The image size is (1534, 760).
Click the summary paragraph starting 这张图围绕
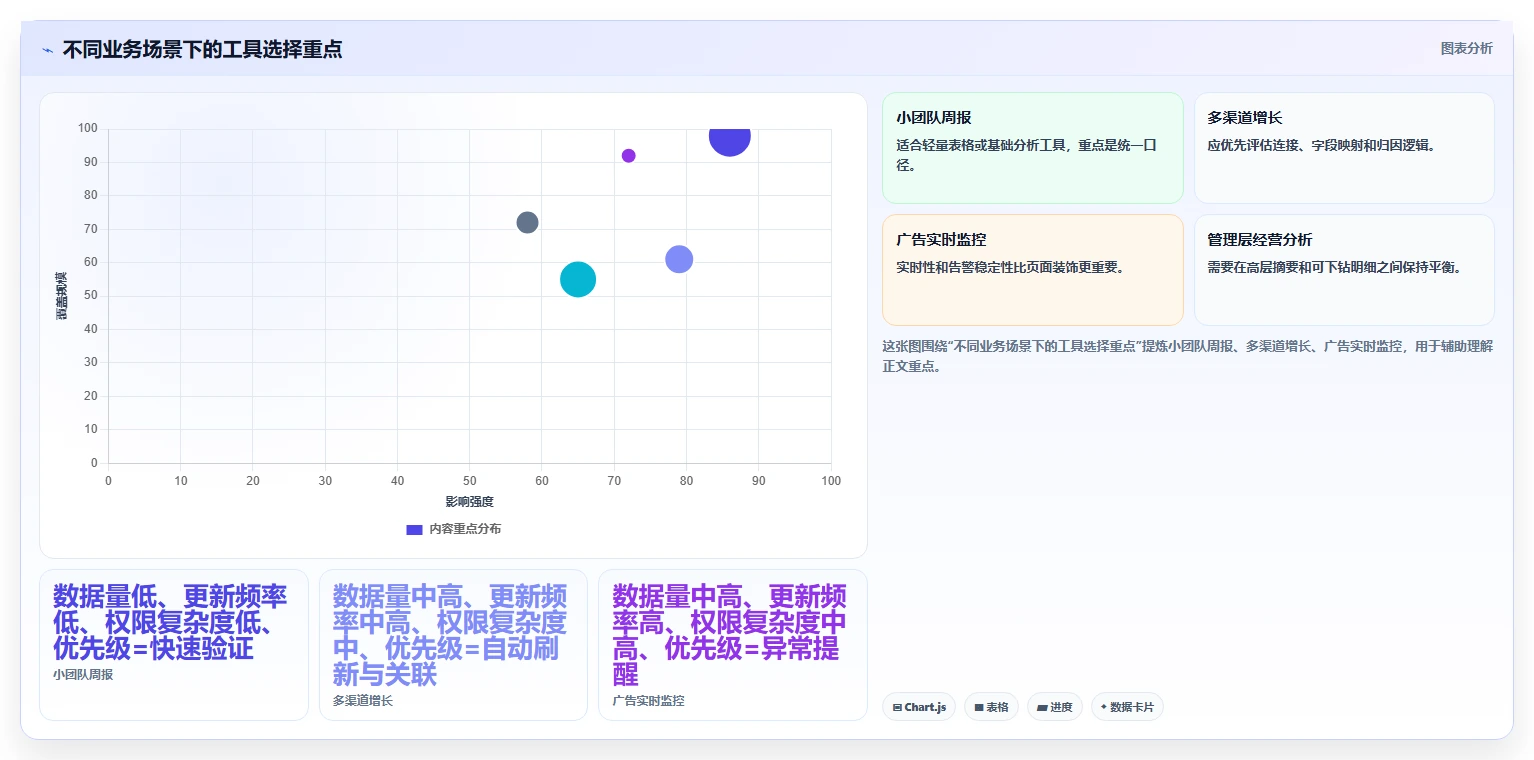pyautogui.click(x=1188, y=356)
